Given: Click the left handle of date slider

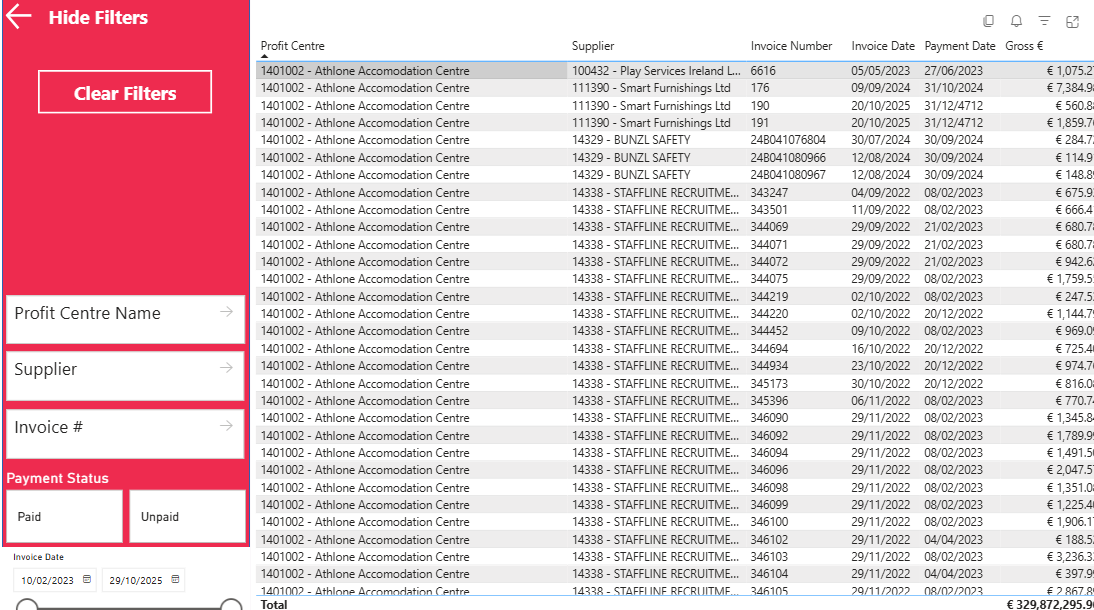Looking at the screenshot, I should [28, 605].
